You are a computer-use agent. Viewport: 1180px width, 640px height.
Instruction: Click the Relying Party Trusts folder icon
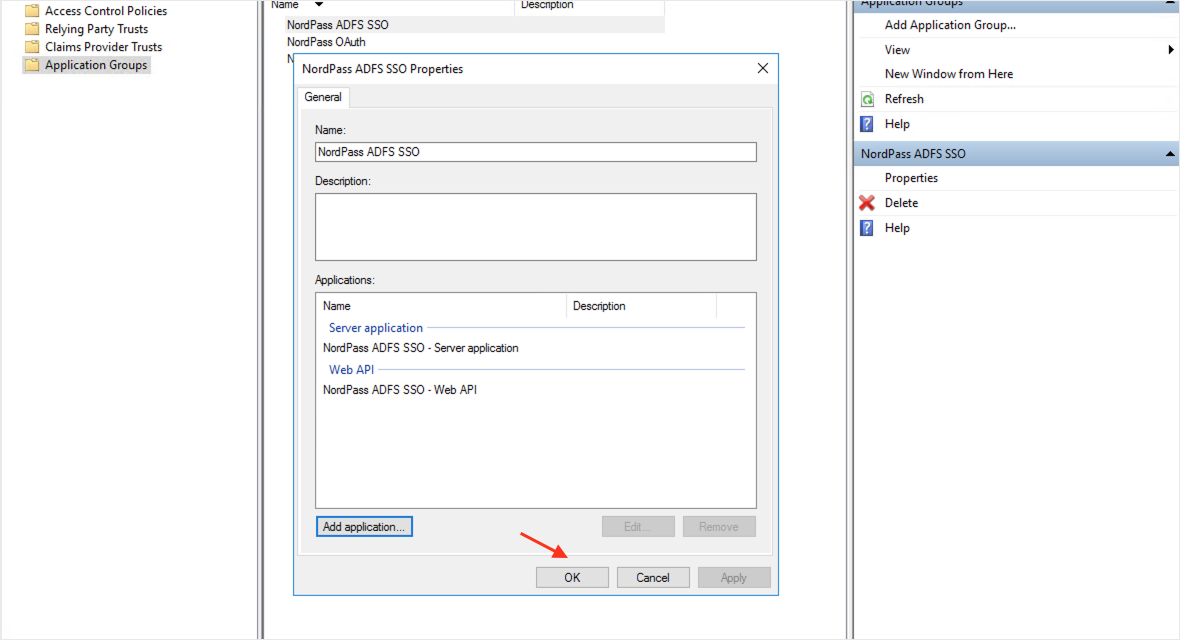click(32, 29)
